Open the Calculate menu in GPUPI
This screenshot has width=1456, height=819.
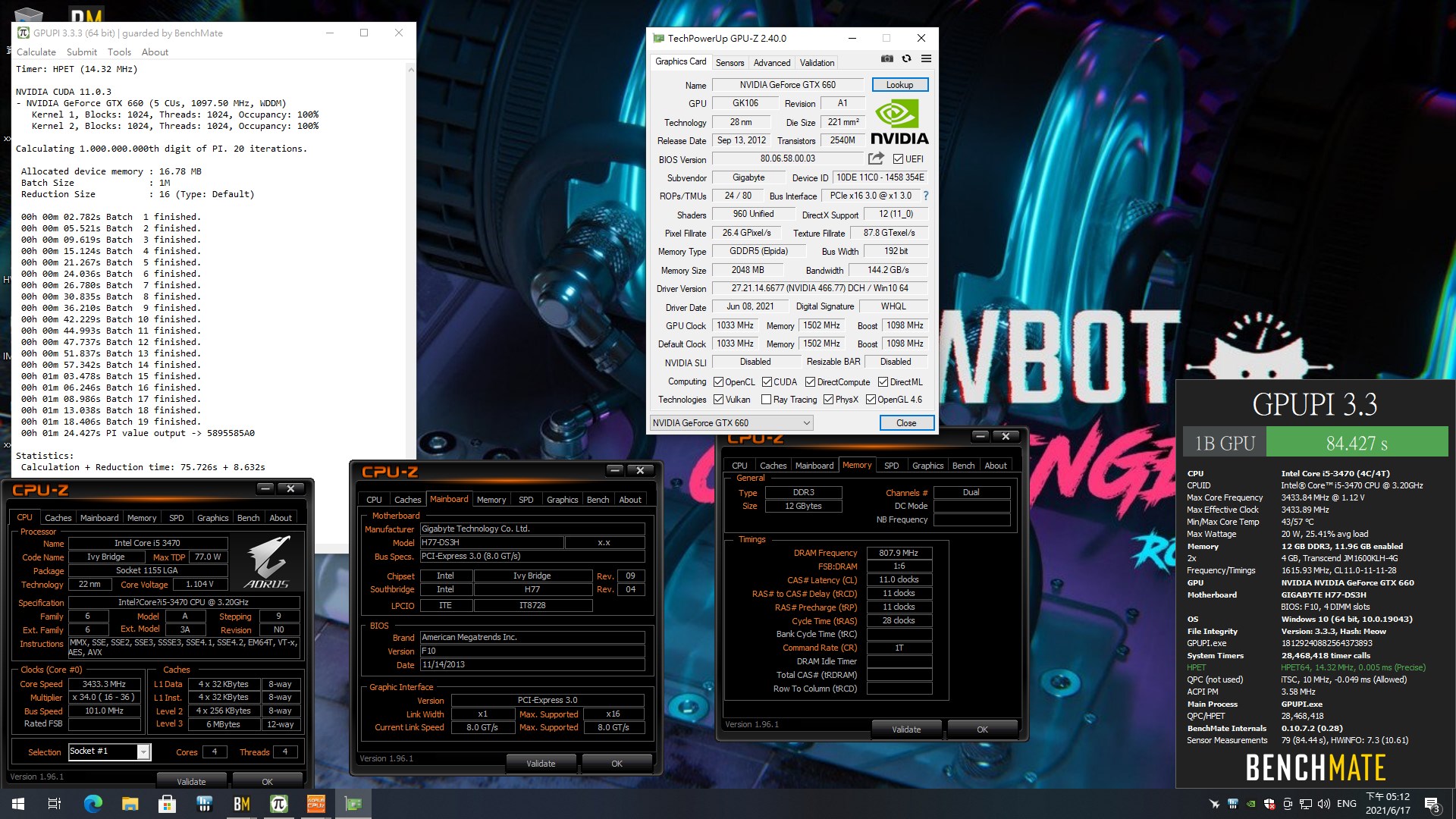click(x=36, y=52)
